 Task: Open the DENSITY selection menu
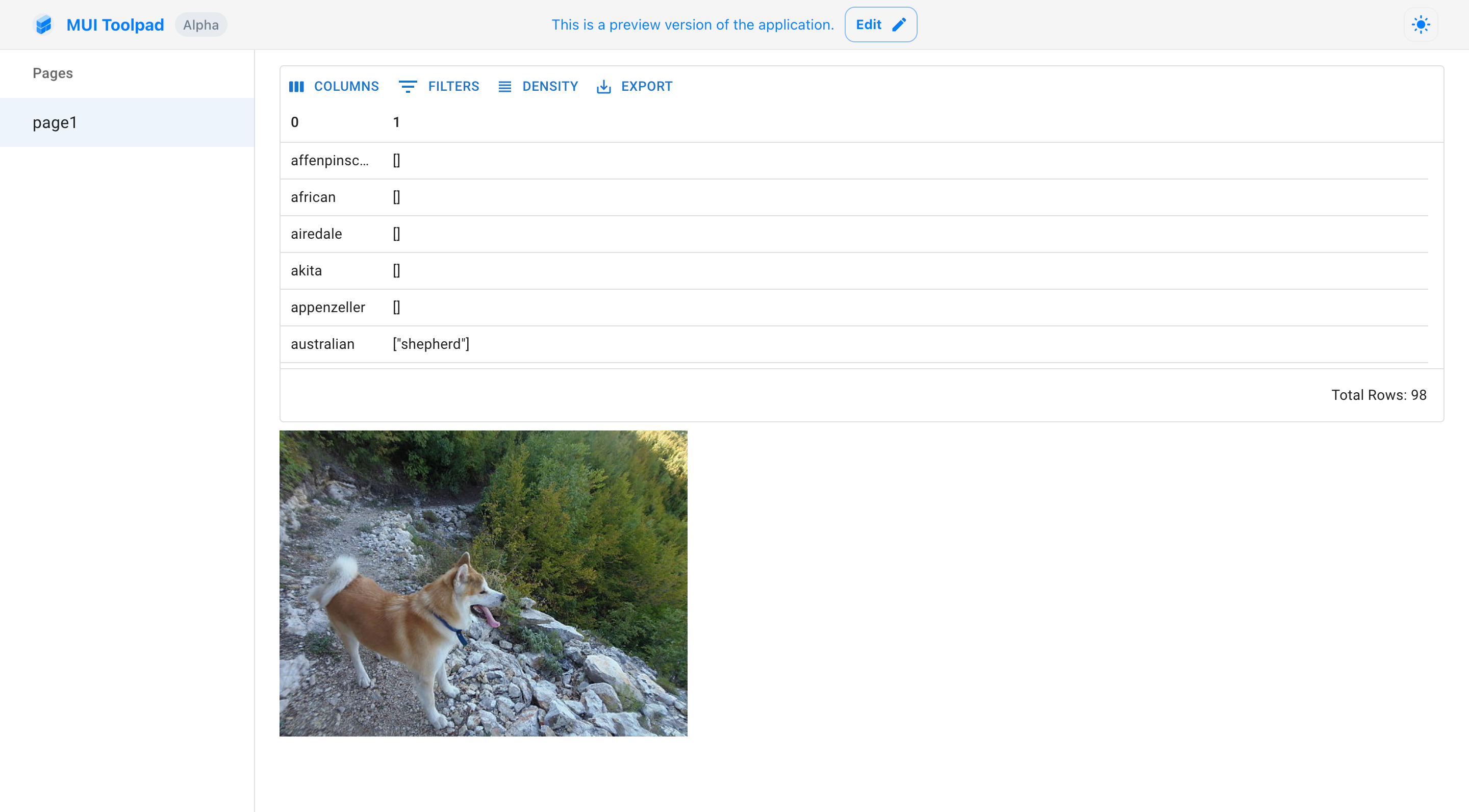[x=550, y=86]
